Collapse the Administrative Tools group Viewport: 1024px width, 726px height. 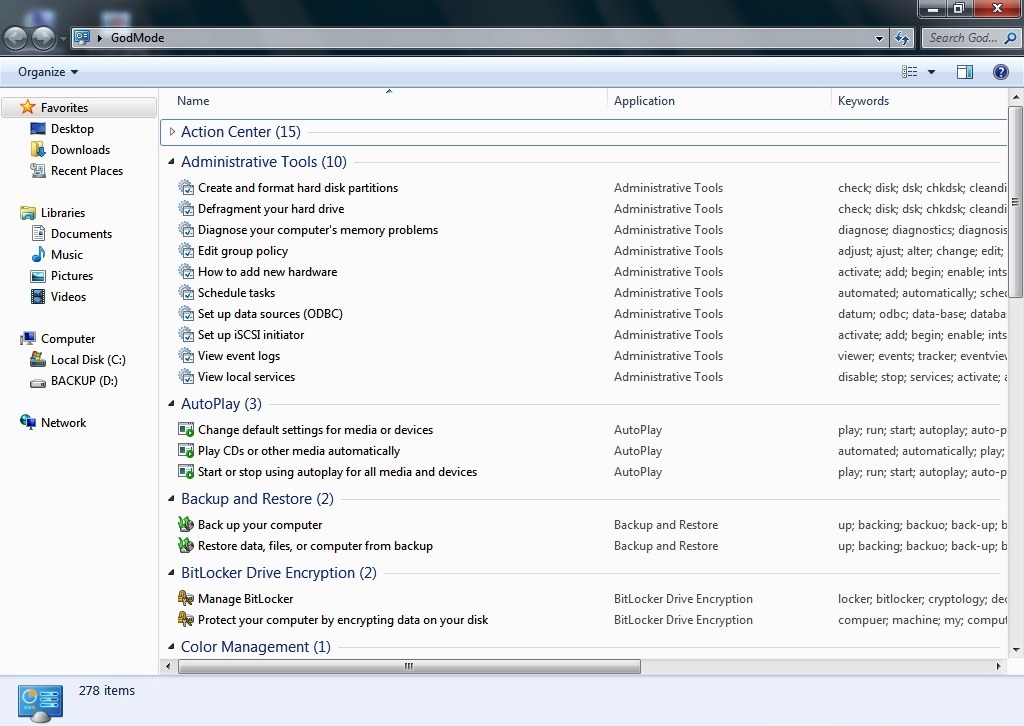172,162
